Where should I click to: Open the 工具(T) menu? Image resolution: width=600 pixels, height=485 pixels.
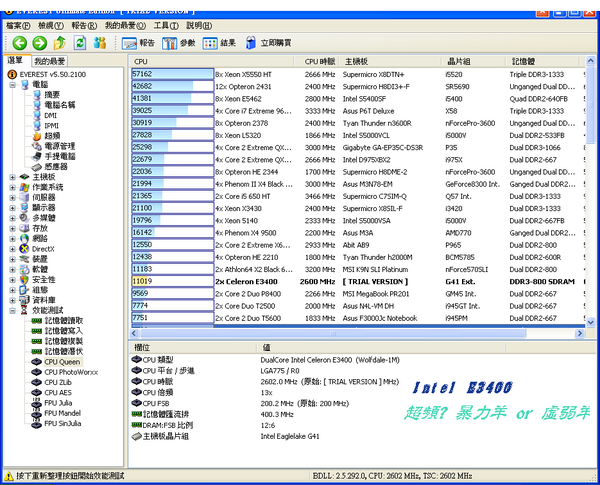pyautogui.click(x=166, y=26)
